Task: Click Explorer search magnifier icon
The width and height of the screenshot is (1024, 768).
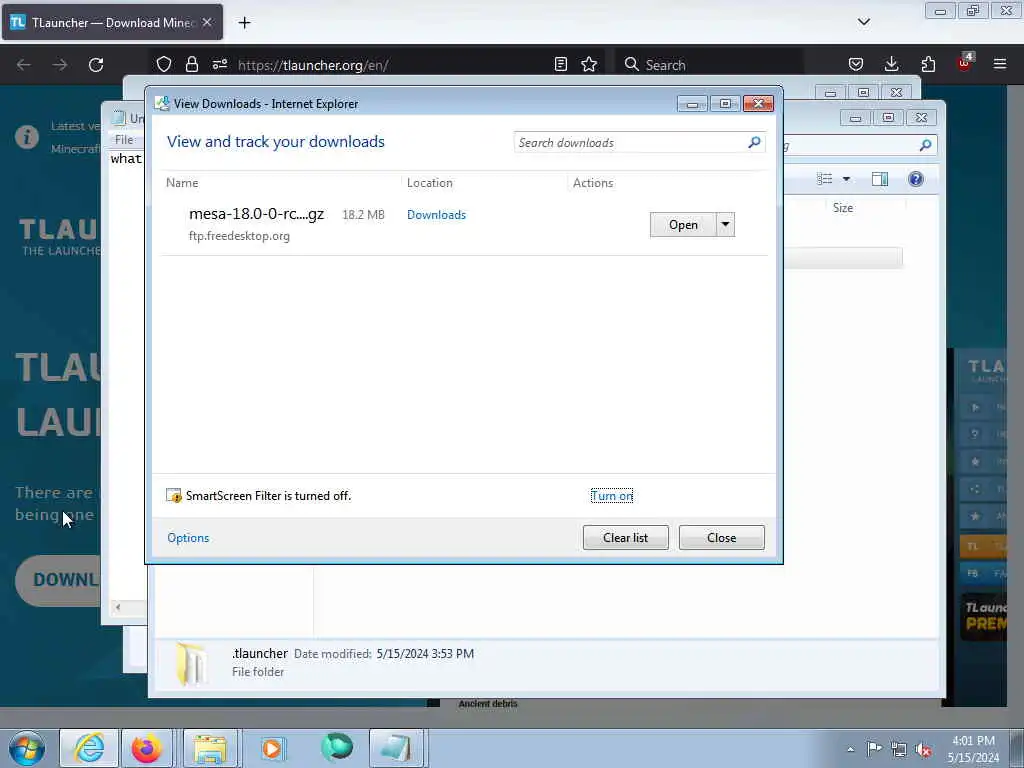Action: point(925,145)
